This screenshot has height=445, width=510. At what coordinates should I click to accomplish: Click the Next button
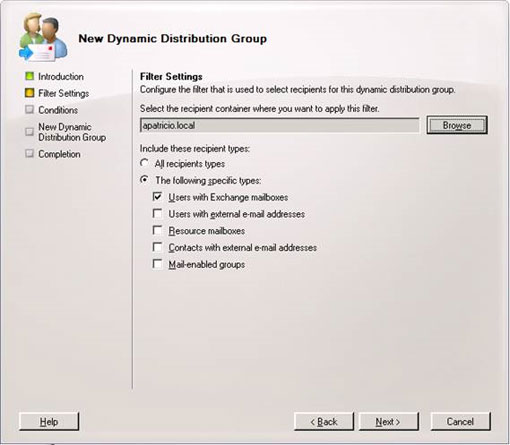coord(388,422)
